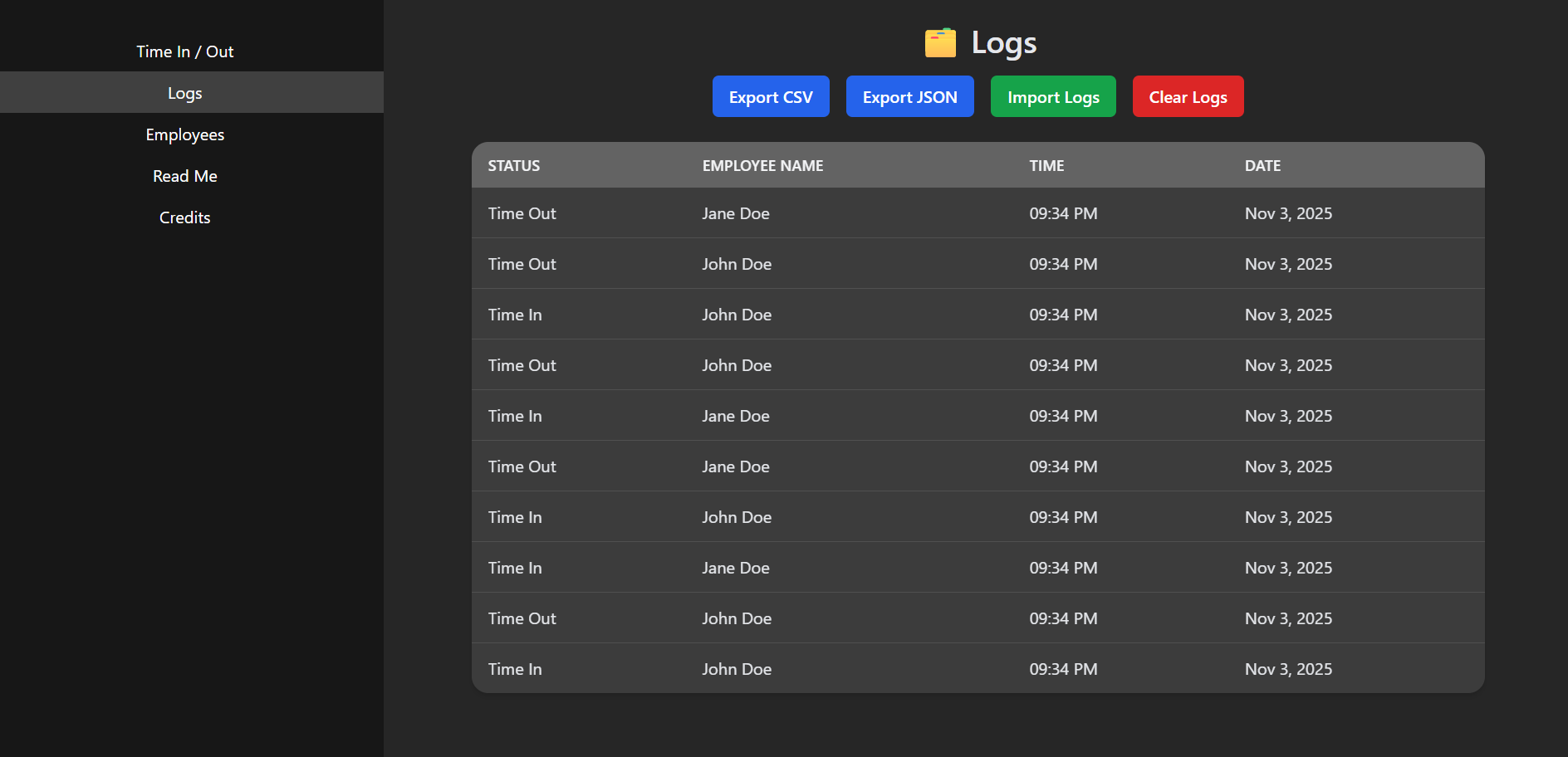Click the Logs notebook icon in the header
The image size is (1568, 757).
(x=939, y=42)
